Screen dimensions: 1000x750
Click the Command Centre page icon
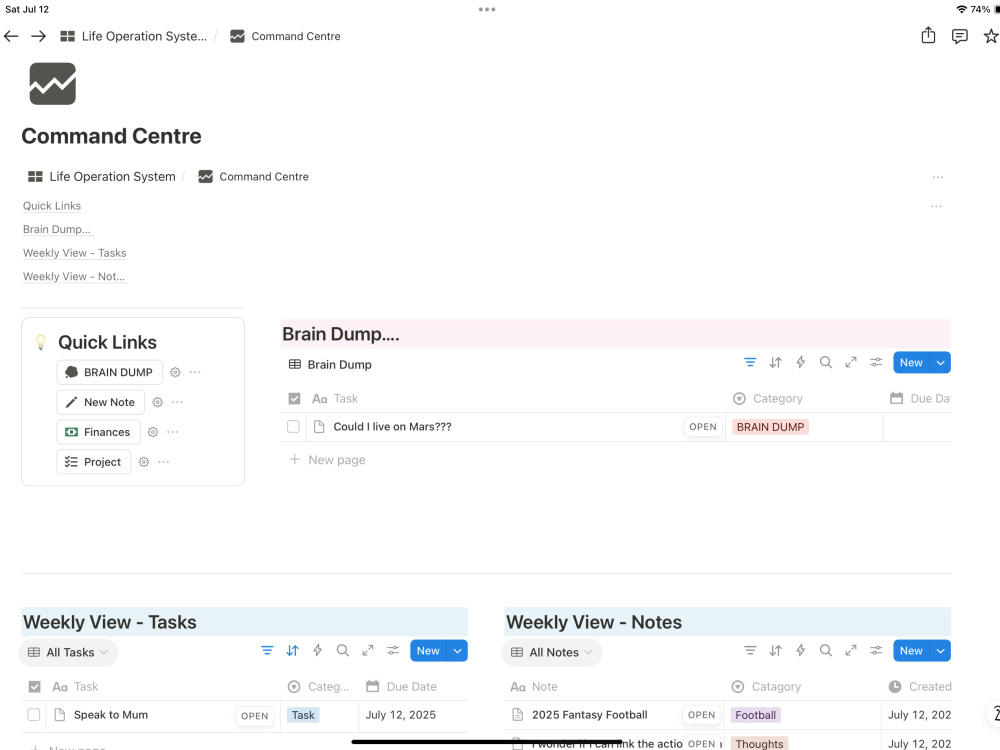[52, 84]
